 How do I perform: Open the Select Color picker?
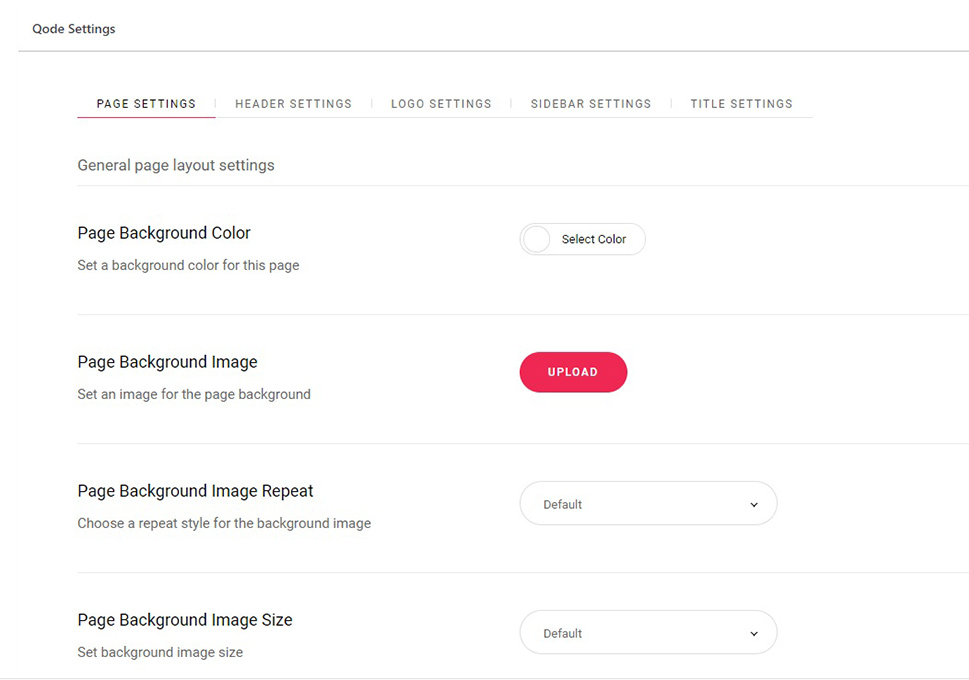tap(582, 239)
